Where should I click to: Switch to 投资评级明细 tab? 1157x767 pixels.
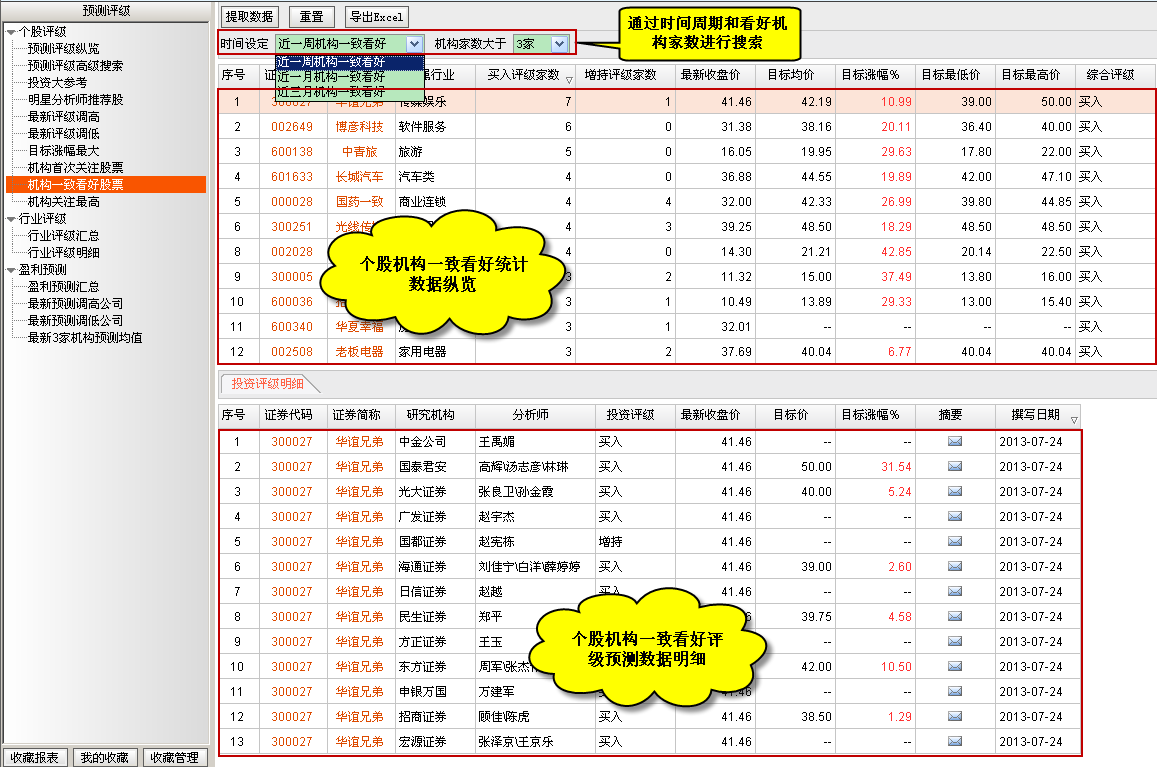[262, 384]
